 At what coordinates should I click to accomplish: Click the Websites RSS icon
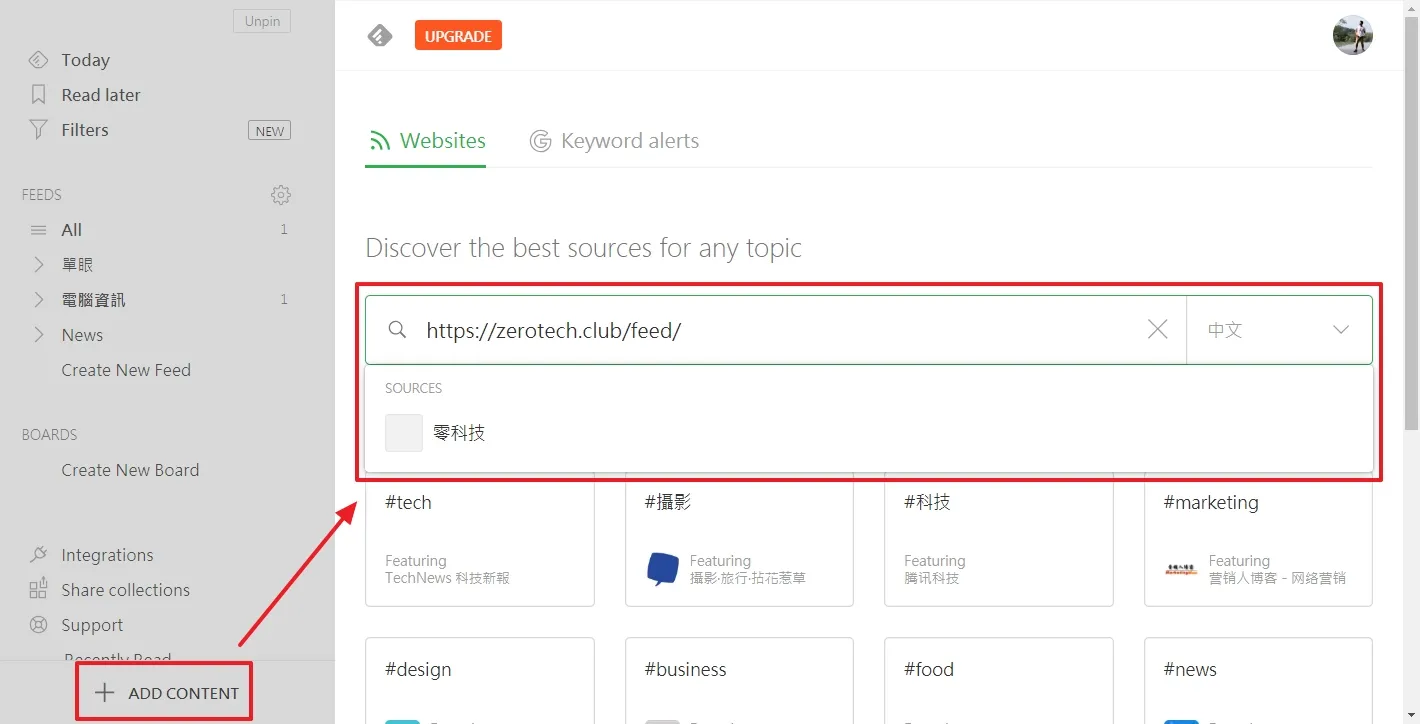[379, 141]
